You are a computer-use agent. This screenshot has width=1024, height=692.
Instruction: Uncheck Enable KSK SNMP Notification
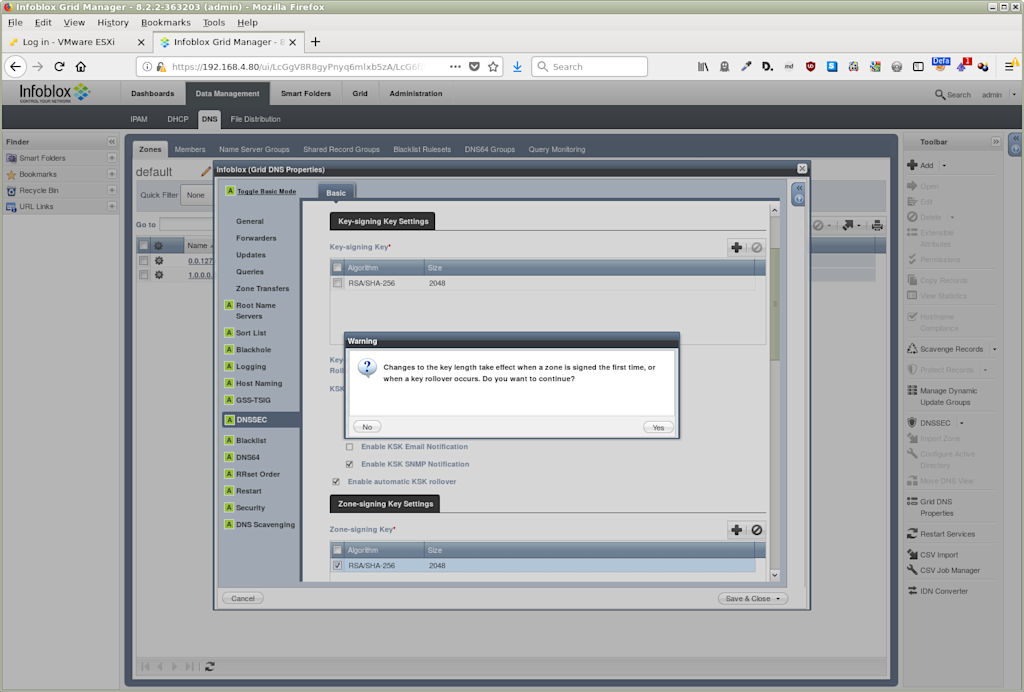pyautogui.click(x=349, y=464)
